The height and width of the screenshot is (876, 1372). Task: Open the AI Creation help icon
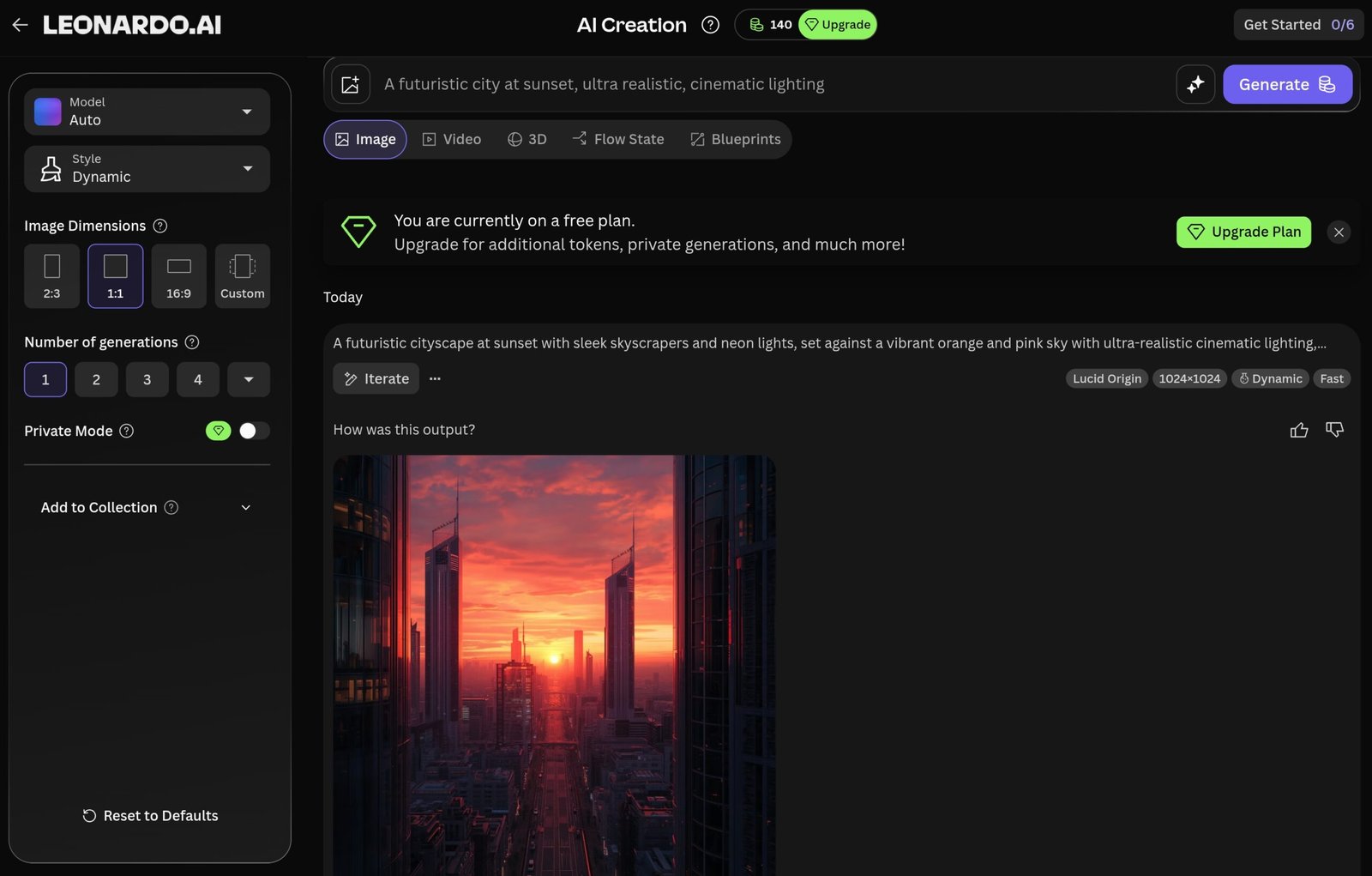pyautogui.click(x=710, y=25)
